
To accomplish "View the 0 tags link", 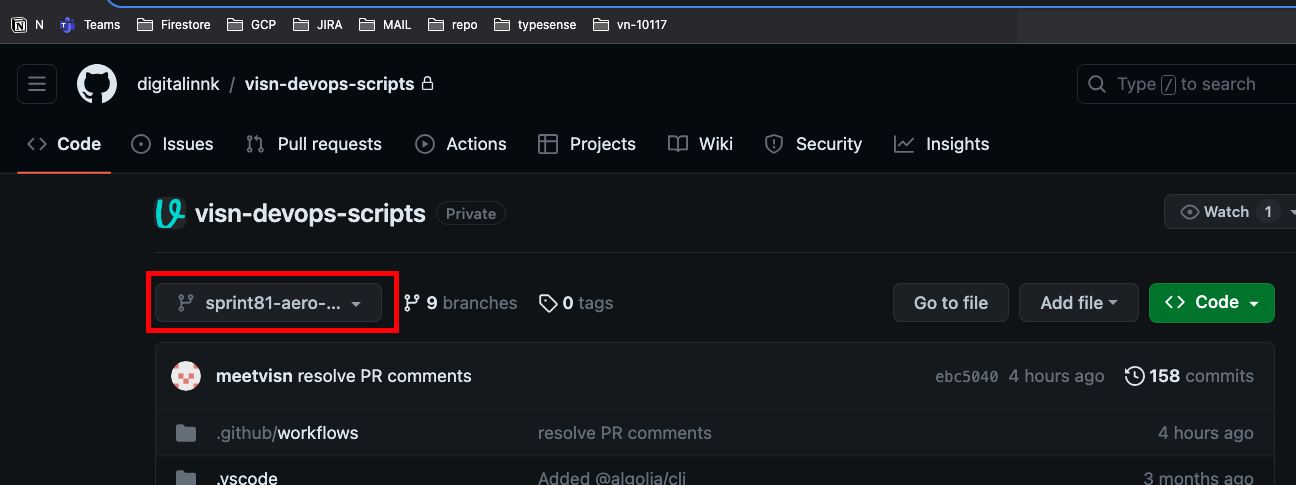I will [x=576, y=303].
